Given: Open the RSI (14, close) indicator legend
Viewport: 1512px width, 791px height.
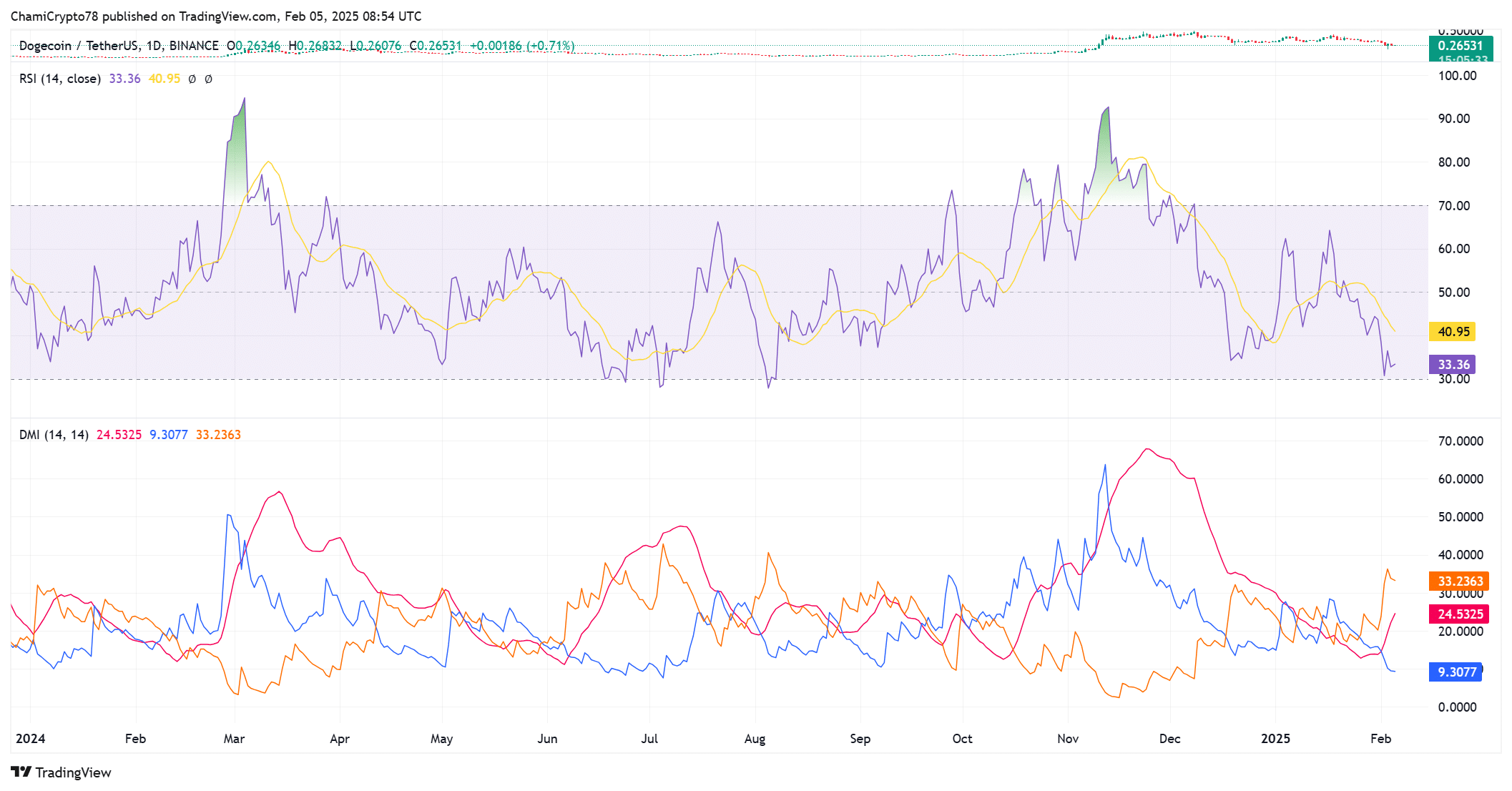Looking at the screenshot, I should (59, 79).
